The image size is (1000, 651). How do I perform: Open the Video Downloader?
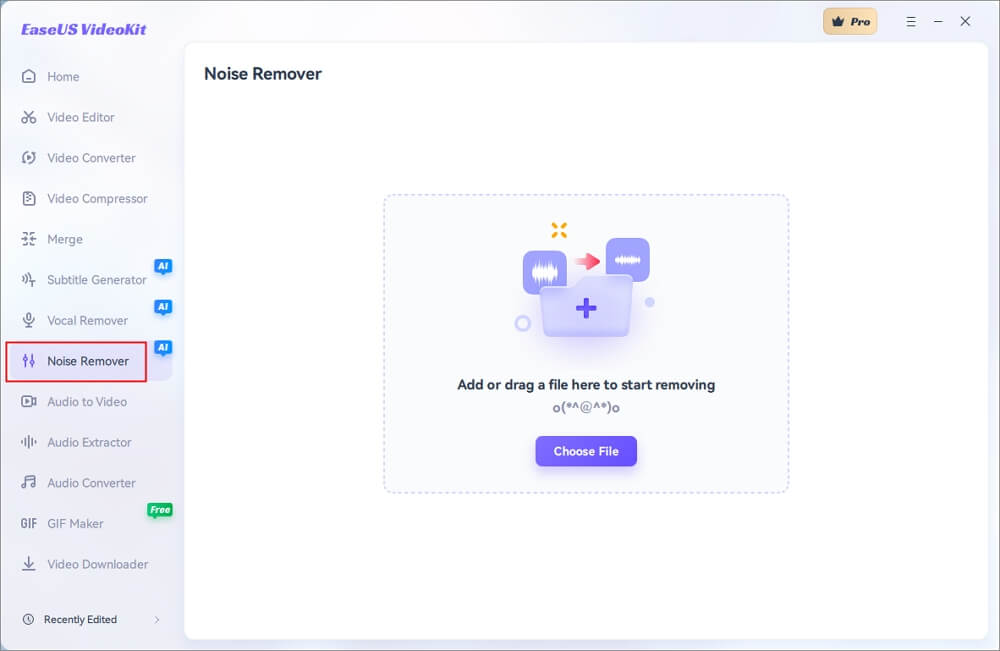(x=94, y=564)
